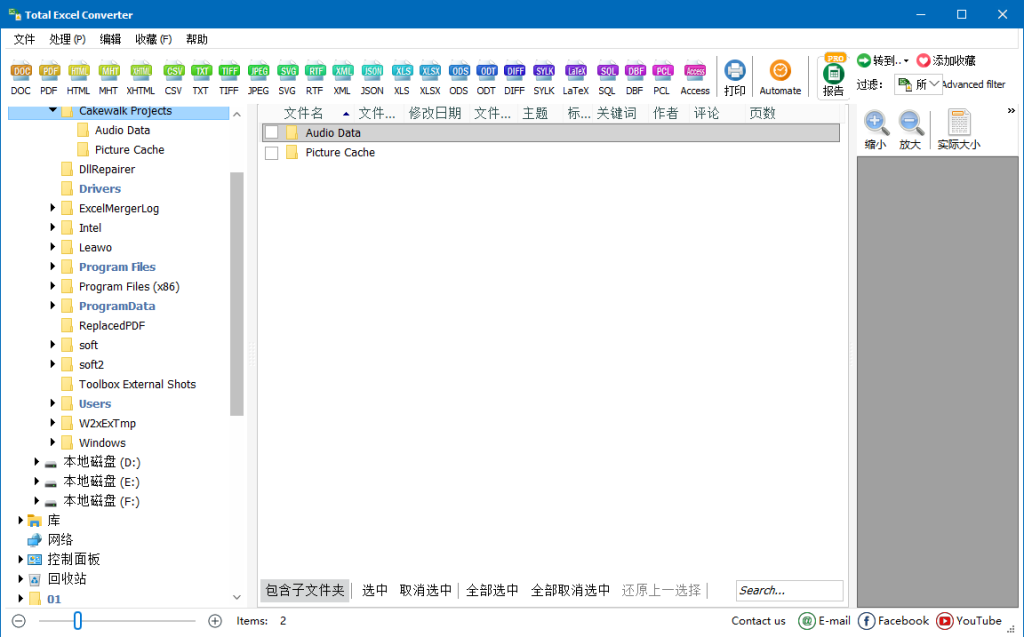Screen dimensions: 1024x637
Task: Click 添加收藏 add favorite
Action: [x=946, y=61]
